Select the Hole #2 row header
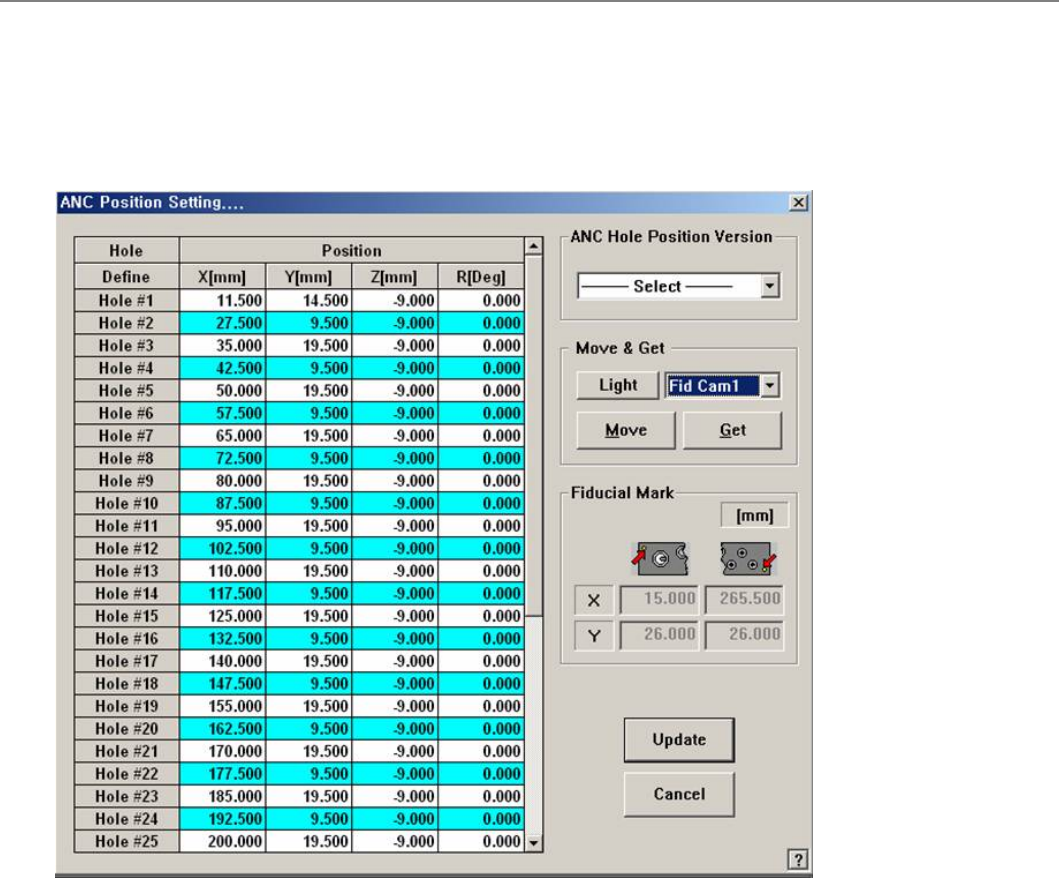The image size is (1059, 878). (126, 323)
